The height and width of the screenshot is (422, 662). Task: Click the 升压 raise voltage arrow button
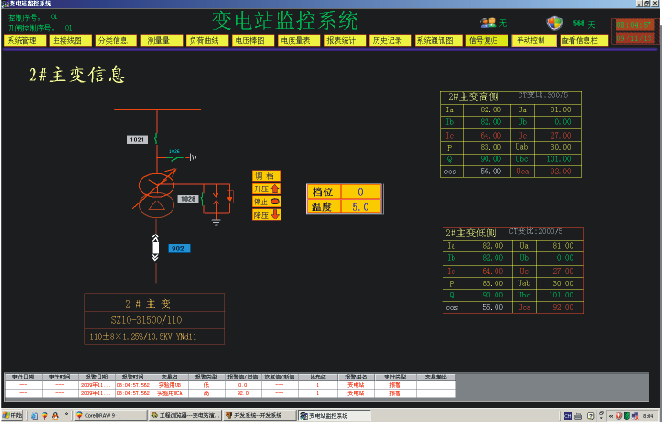pyautogui.click(x=266, y=187)
